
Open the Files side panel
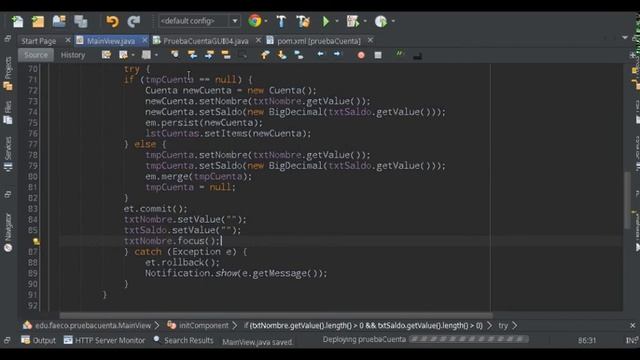8,113
